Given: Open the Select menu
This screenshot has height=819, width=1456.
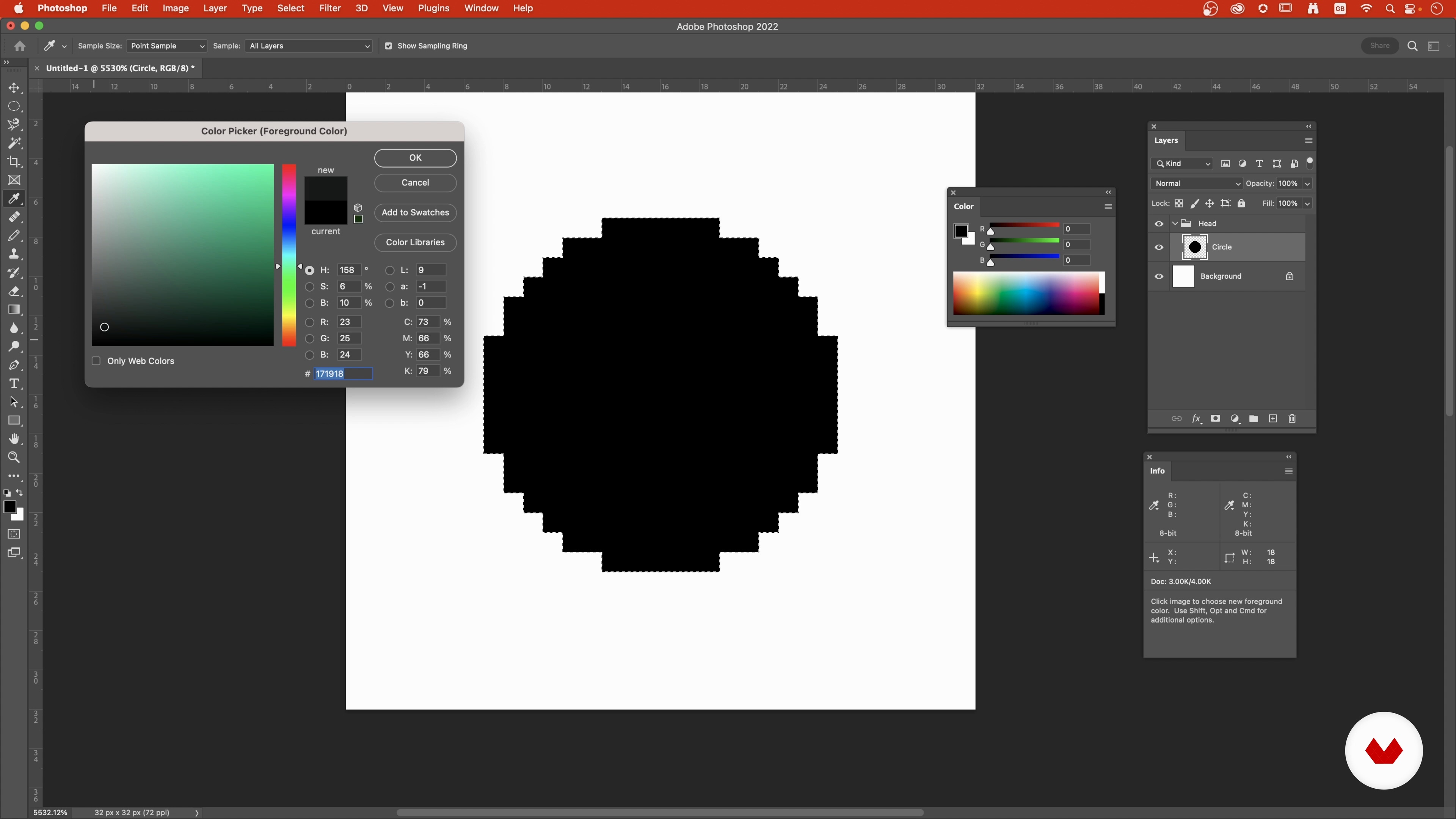Looking at the screenshot, I should [x=290, y=8].
